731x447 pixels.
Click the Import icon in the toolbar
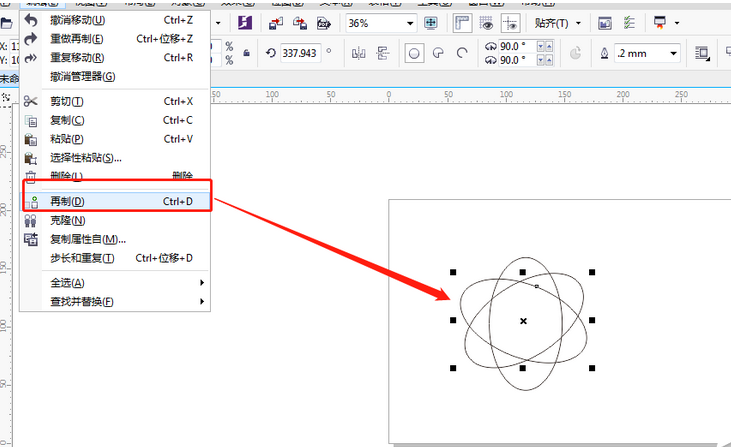pyautogui.click(x=276, y=22)
